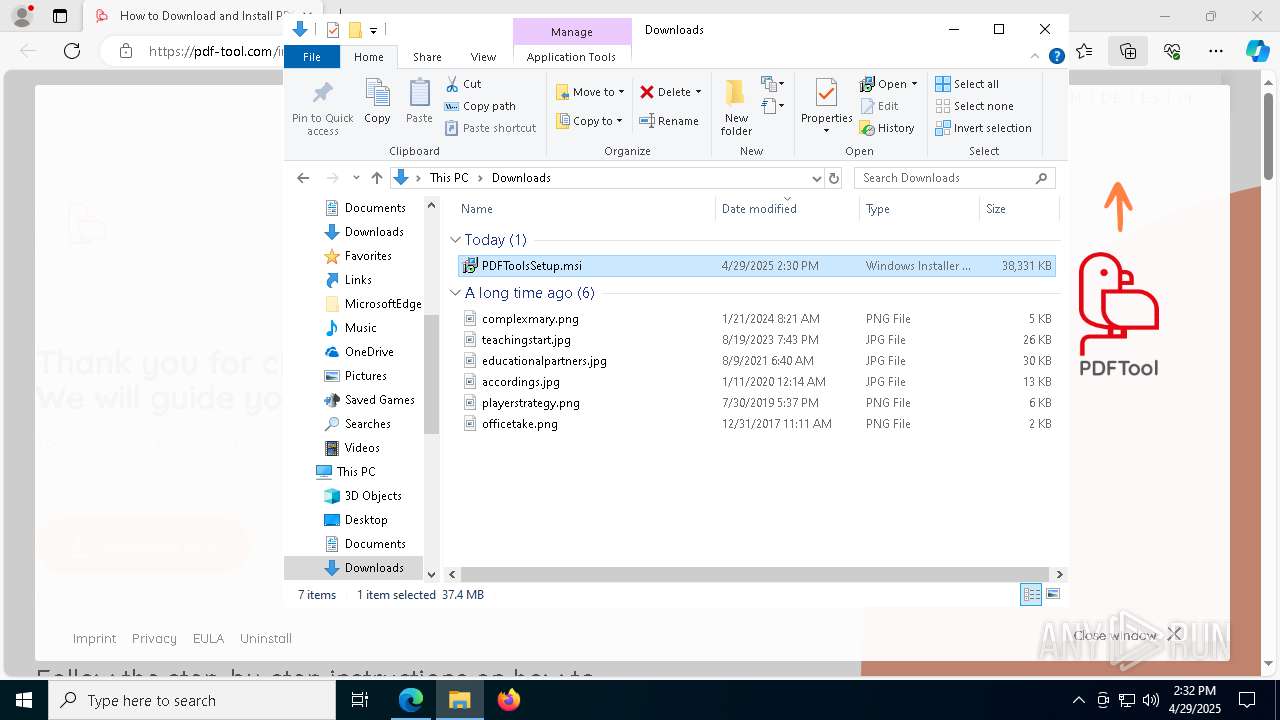Click the Manage contextual tab
Image resolution: width=1280 pixels, height=720 pixels.
tap(571, 32)
